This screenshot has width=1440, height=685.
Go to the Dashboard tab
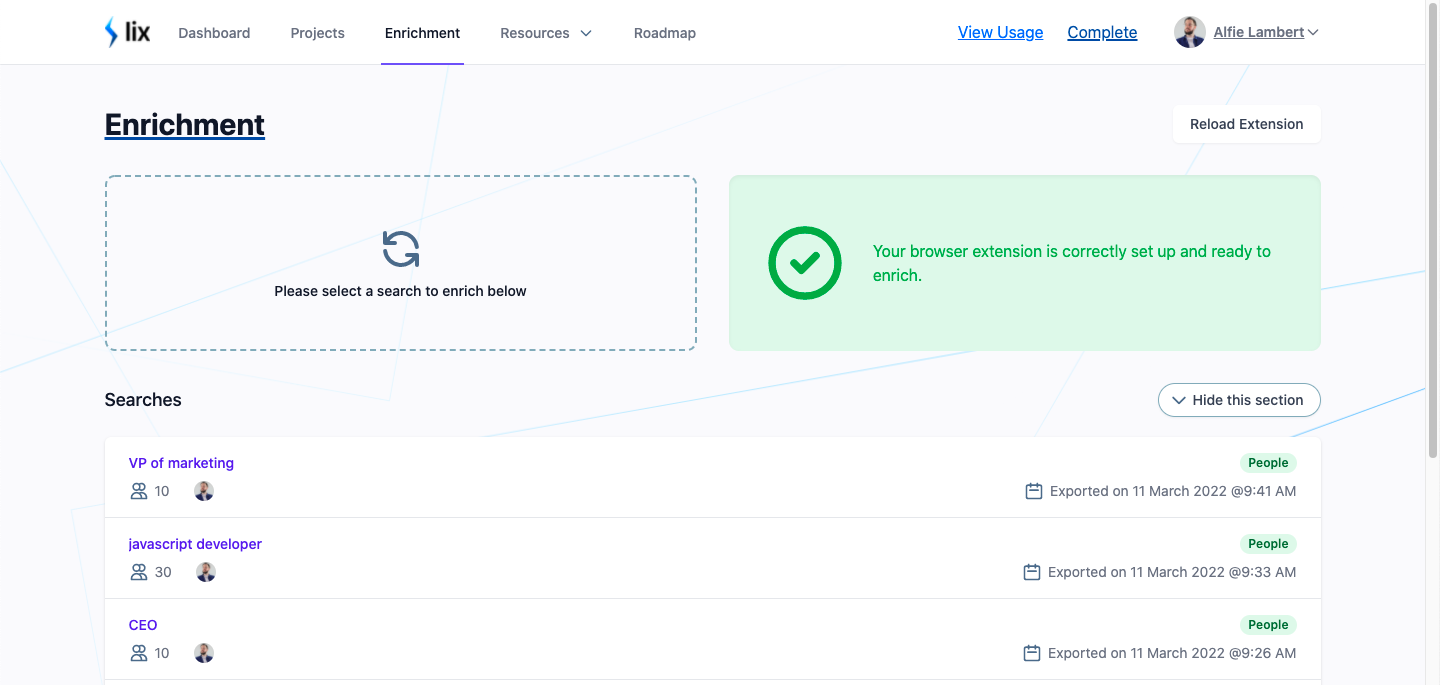(214, 33)
